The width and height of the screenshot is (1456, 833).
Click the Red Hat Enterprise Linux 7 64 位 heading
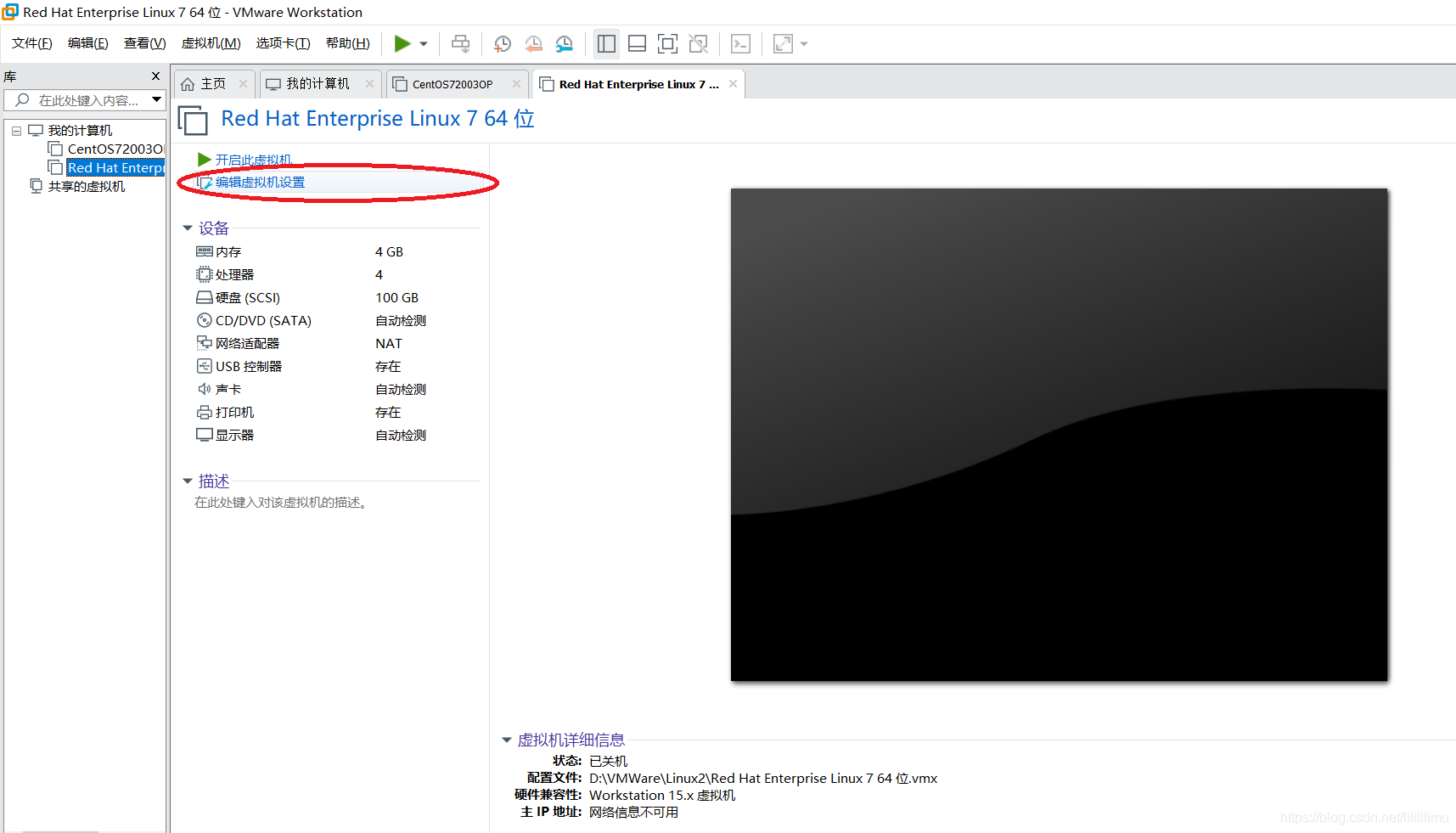[x=378, y=119]
